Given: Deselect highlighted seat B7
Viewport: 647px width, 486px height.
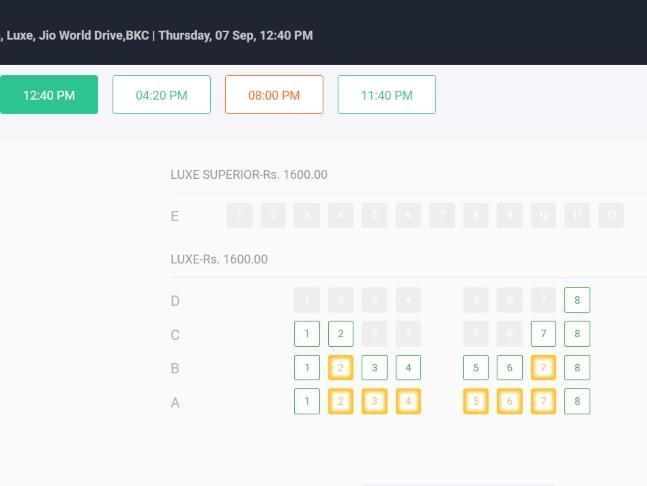Looking at the screenshot, I should (x=543, y=368).
